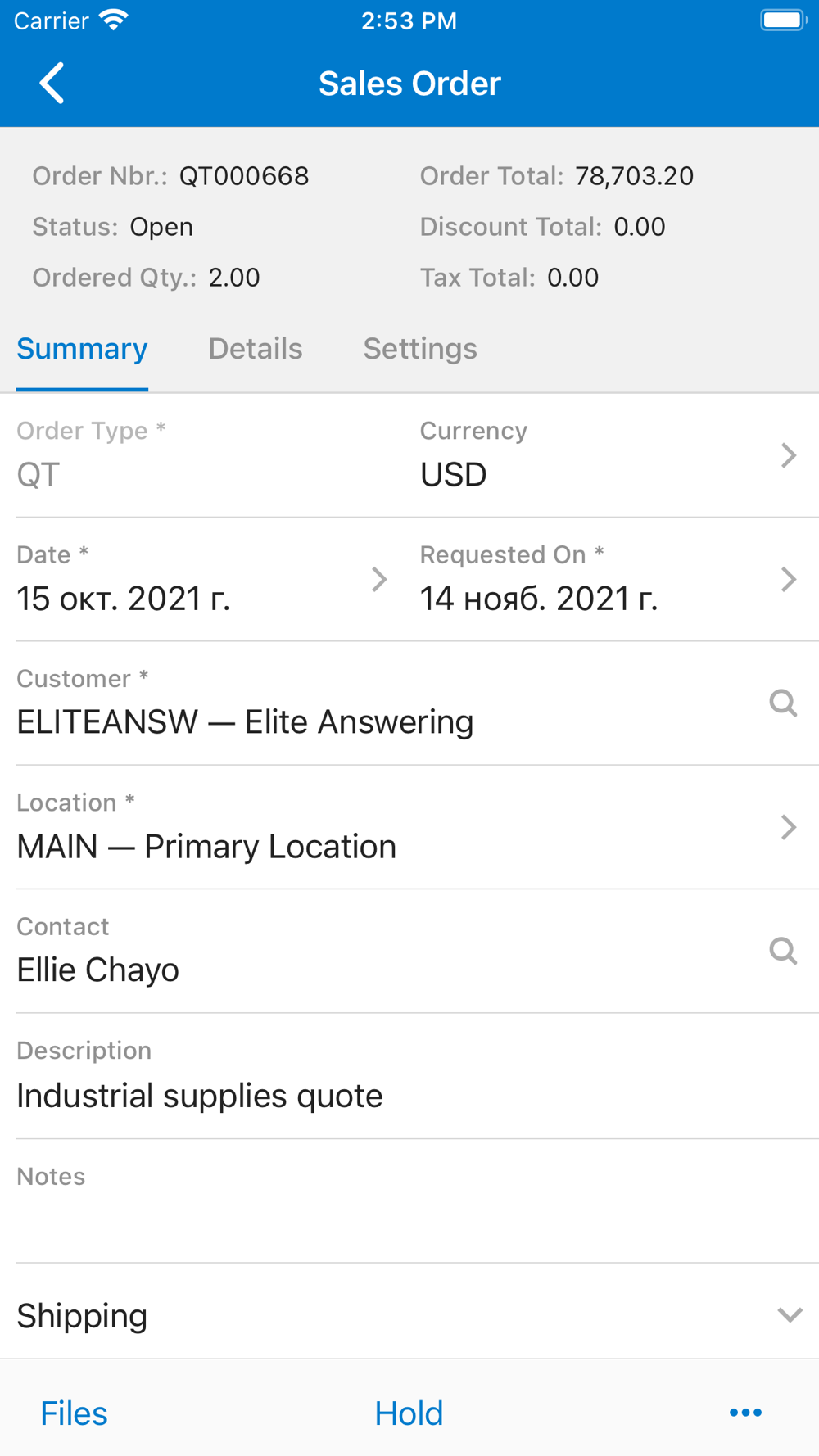Image resolution: width=819 pixels, height=1456 pixels.
Task: Tap the battery icon in status bar
Action: pos(784,20)
